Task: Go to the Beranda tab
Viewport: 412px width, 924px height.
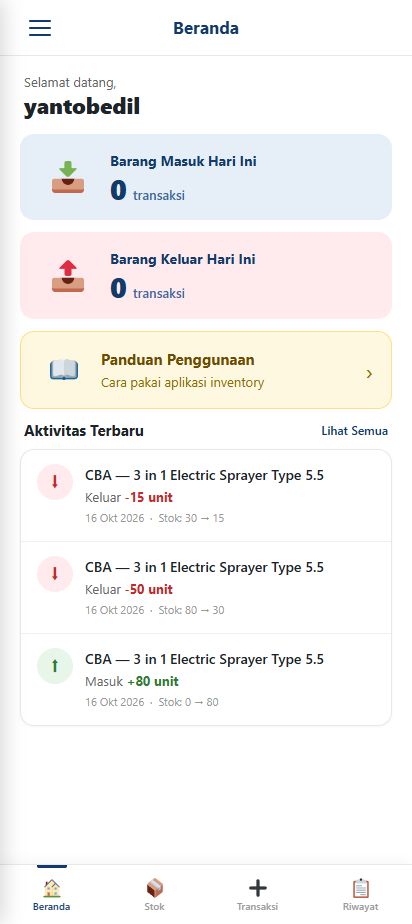Action: click(x=51, y=895)
